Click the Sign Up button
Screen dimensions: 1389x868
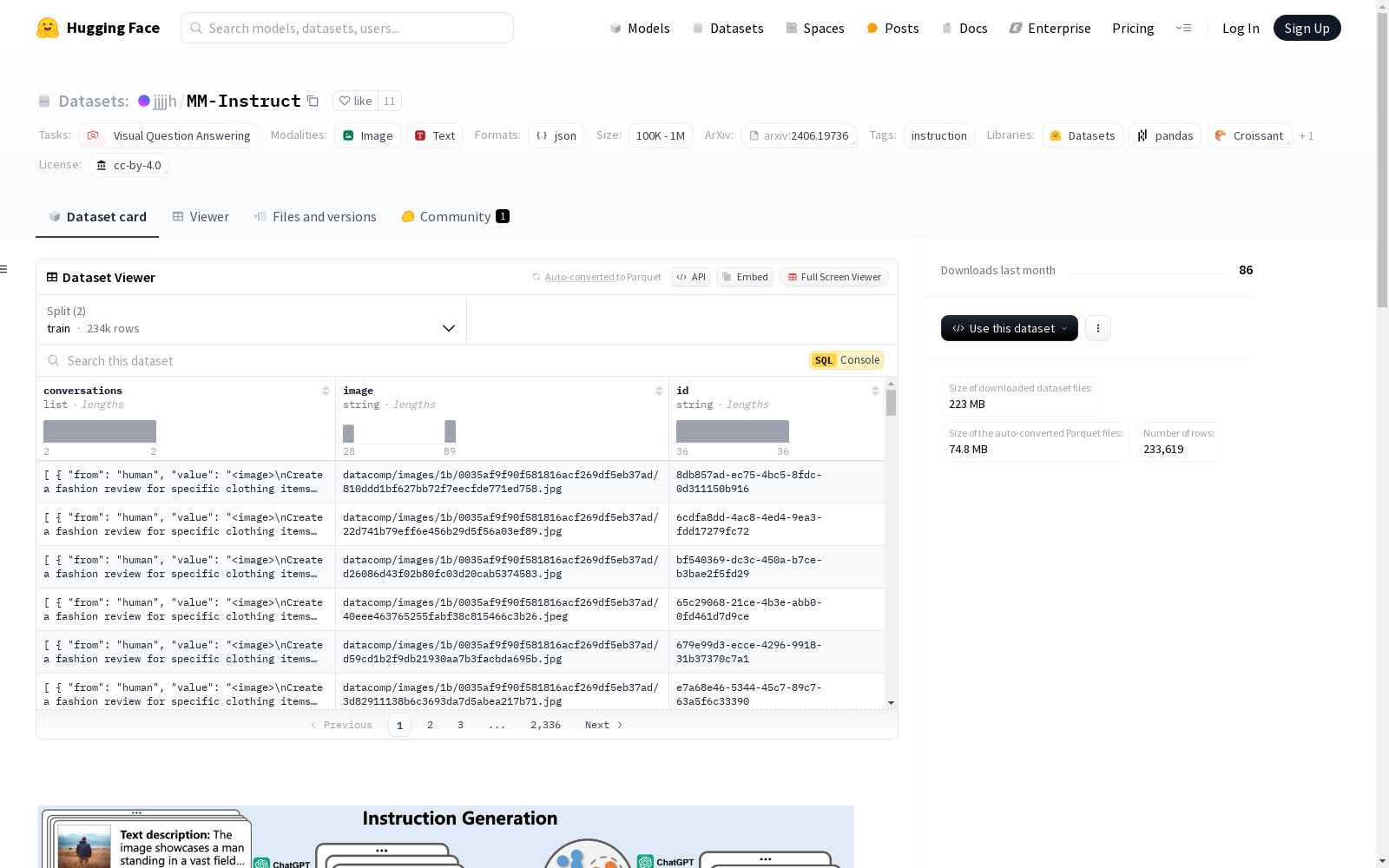point(1307,28)
